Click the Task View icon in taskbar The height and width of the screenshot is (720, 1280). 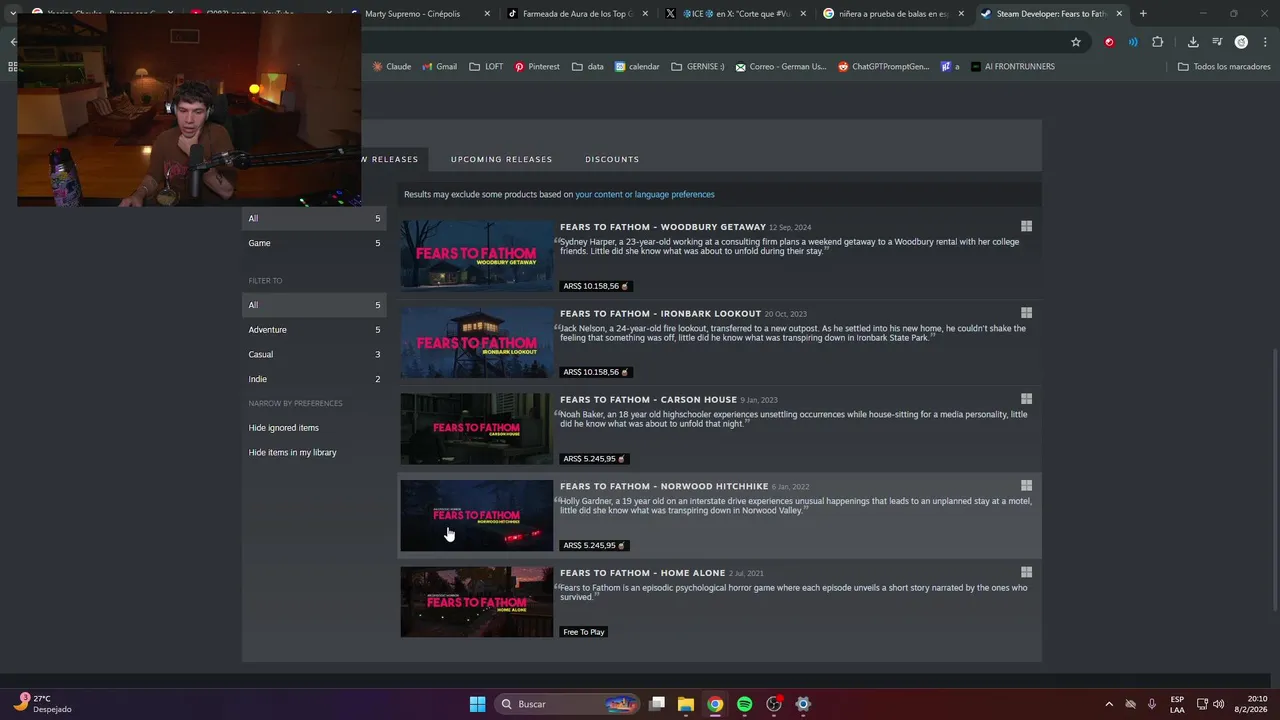tap(657, 704)
